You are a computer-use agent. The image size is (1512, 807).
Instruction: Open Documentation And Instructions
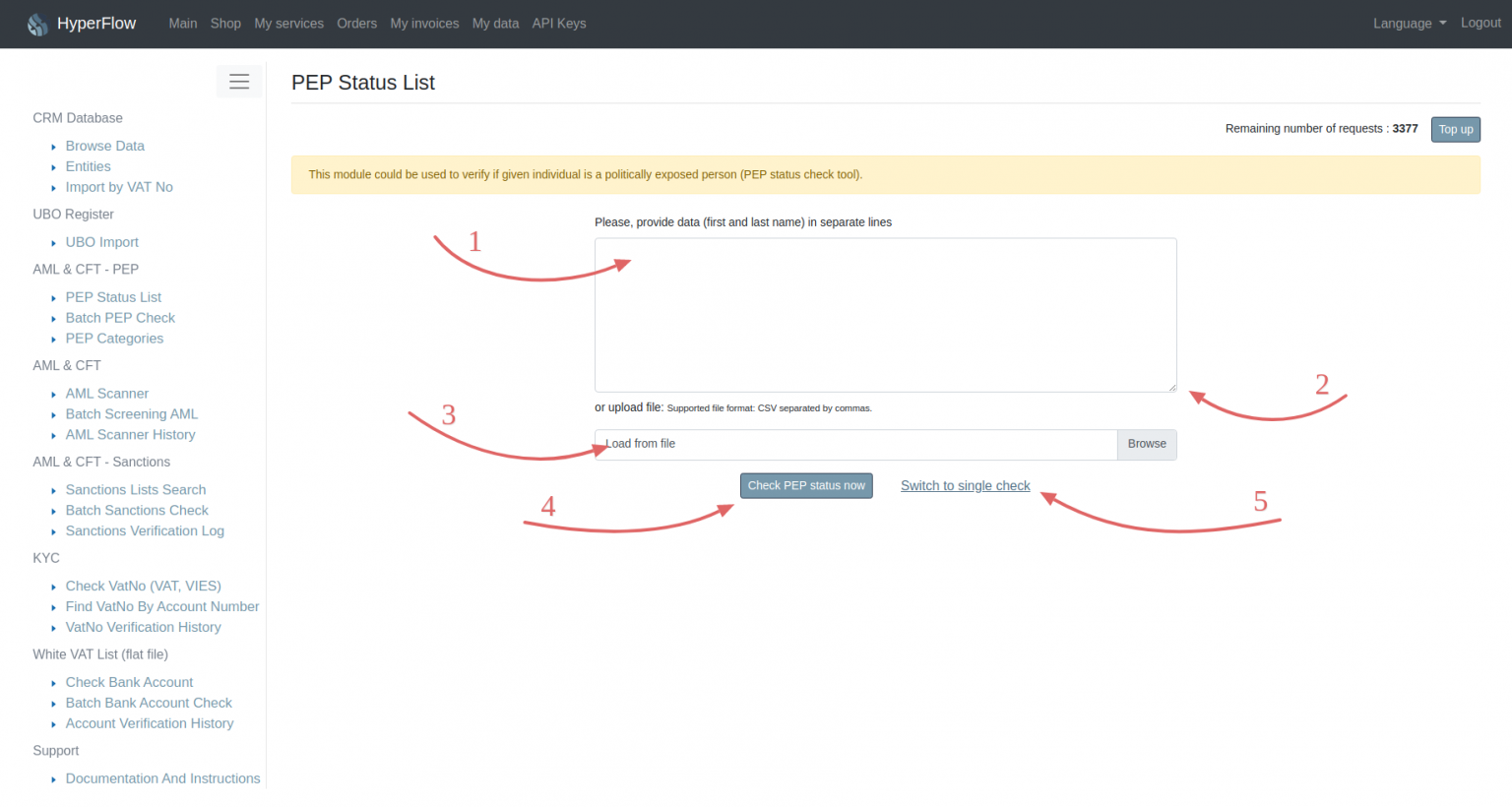coord(162,777)
